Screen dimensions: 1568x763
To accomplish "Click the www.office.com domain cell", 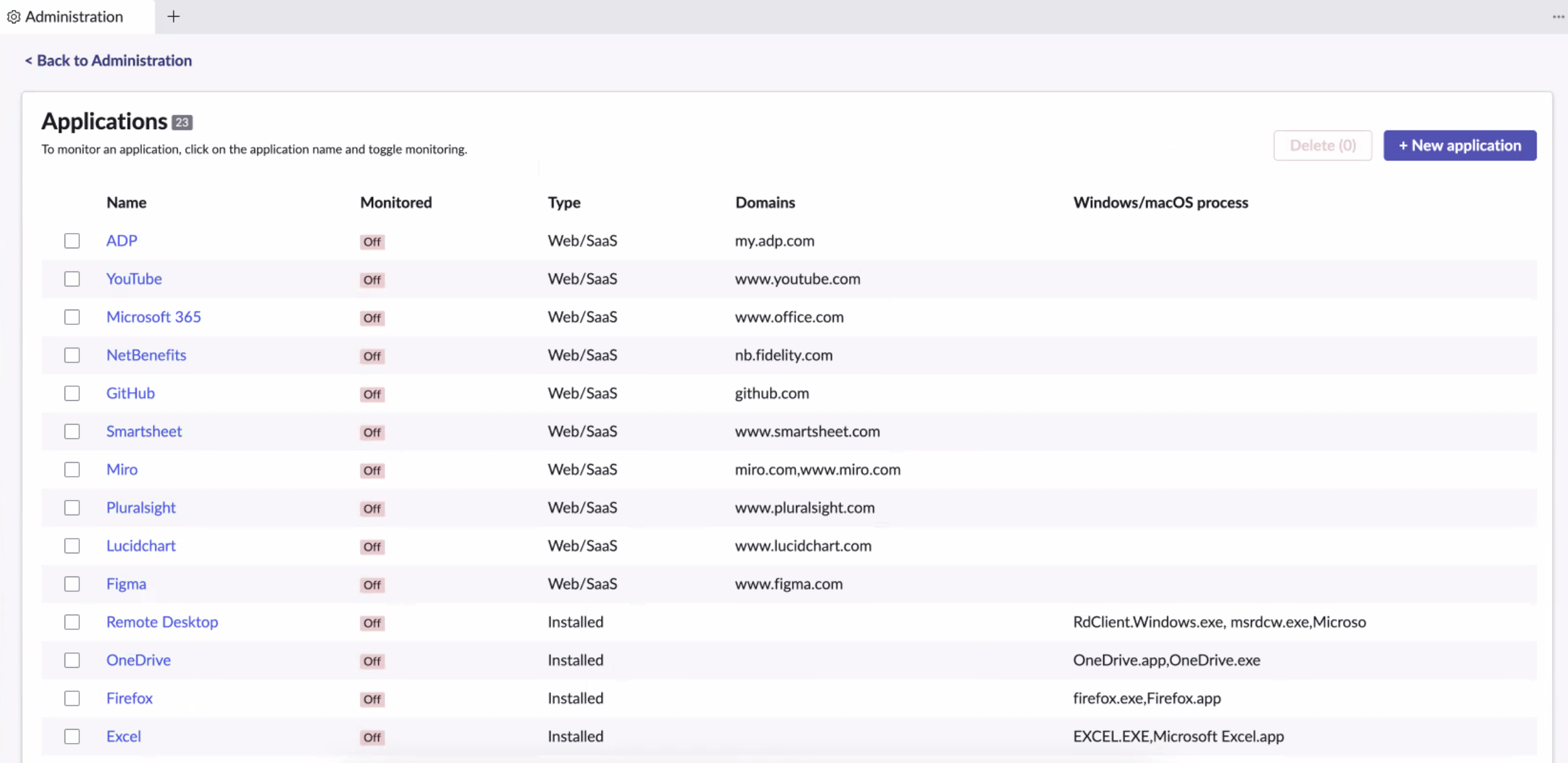I will 789,317.
